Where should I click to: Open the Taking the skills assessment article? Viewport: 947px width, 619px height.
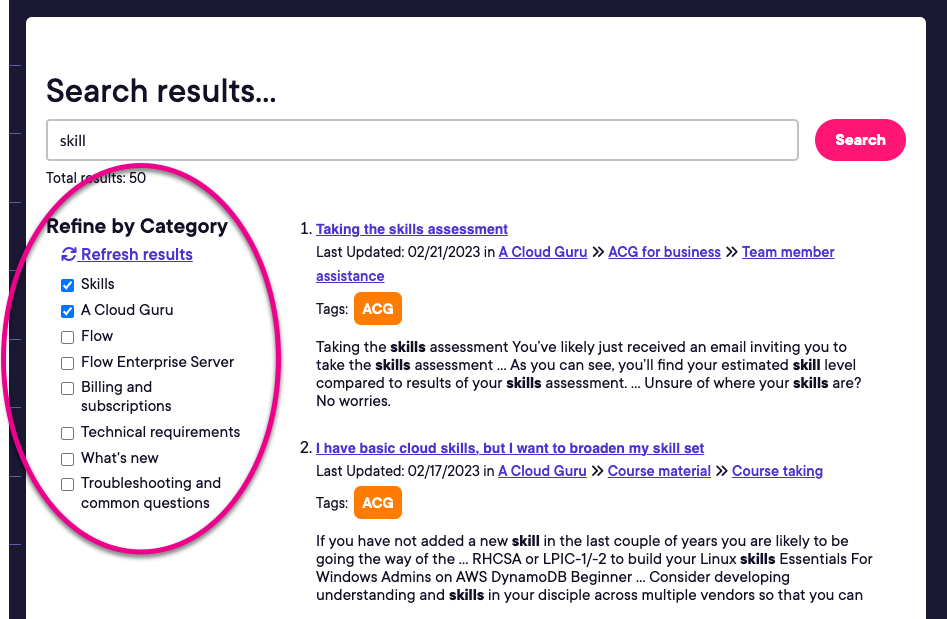click(x=411, y=229)
